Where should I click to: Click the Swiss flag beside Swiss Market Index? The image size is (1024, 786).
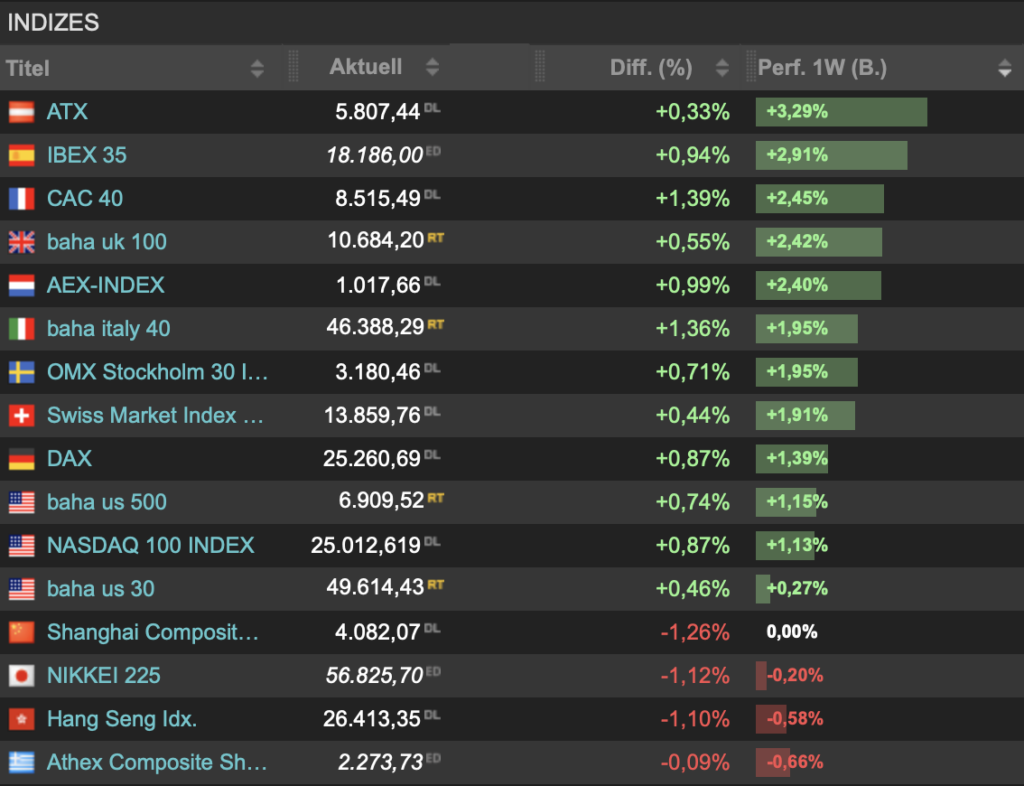[x=22, y=416]
